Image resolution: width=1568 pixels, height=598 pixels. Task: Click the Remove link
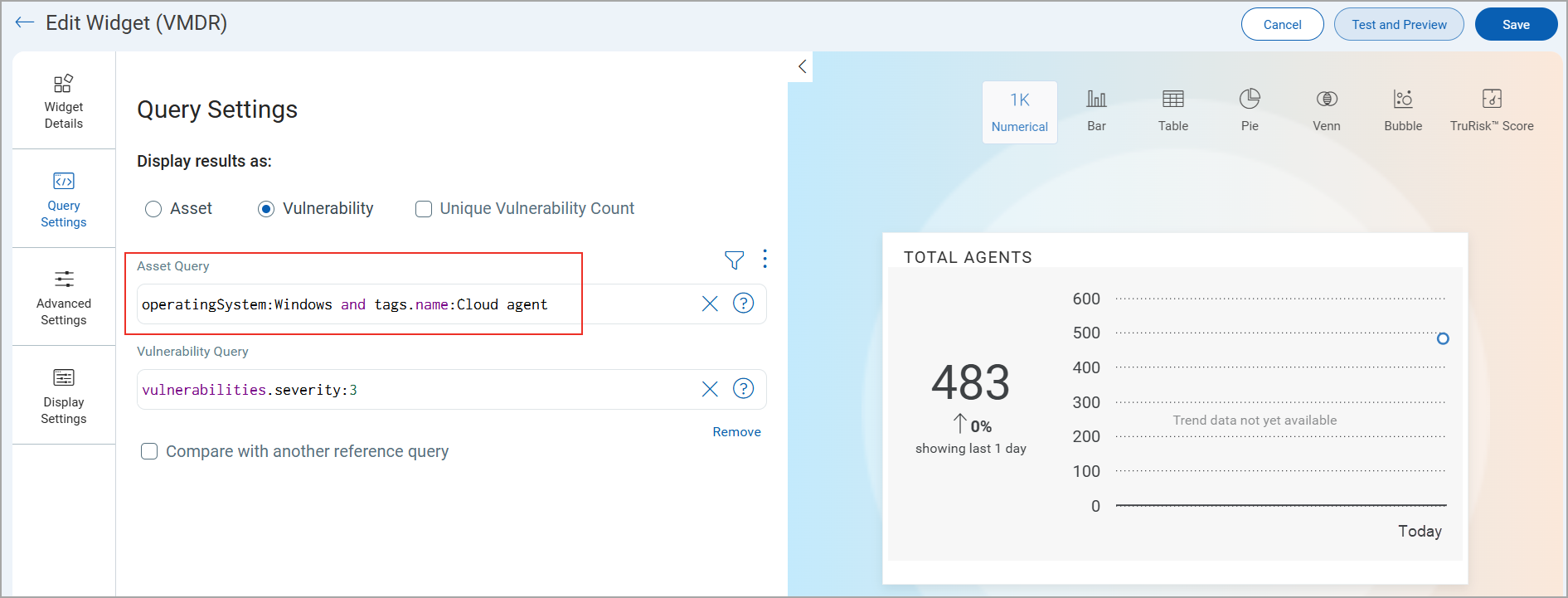[736, 432]
